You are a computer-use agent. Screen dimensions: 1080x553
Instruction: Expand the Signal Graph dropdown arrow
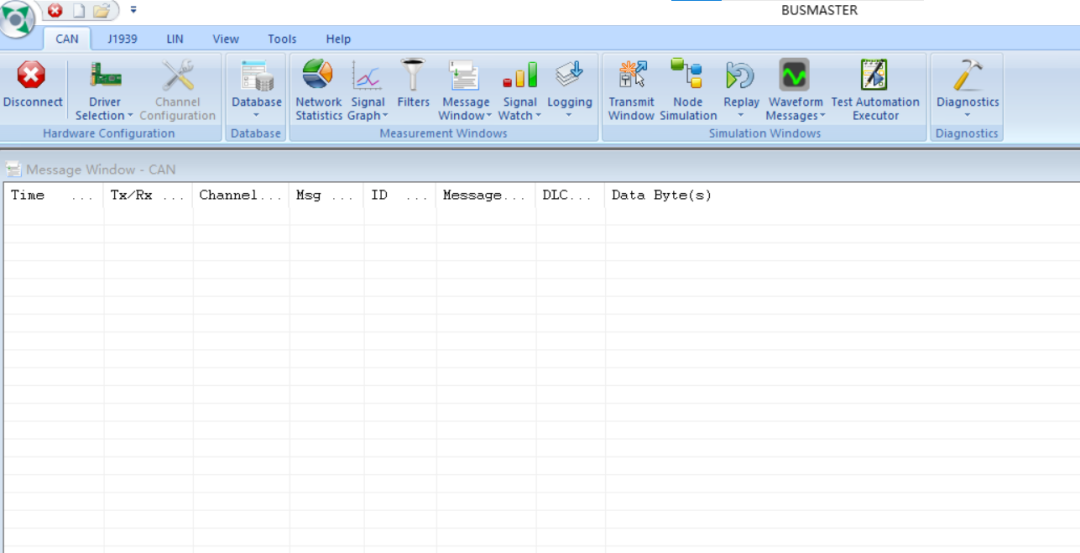pos(385,116)
